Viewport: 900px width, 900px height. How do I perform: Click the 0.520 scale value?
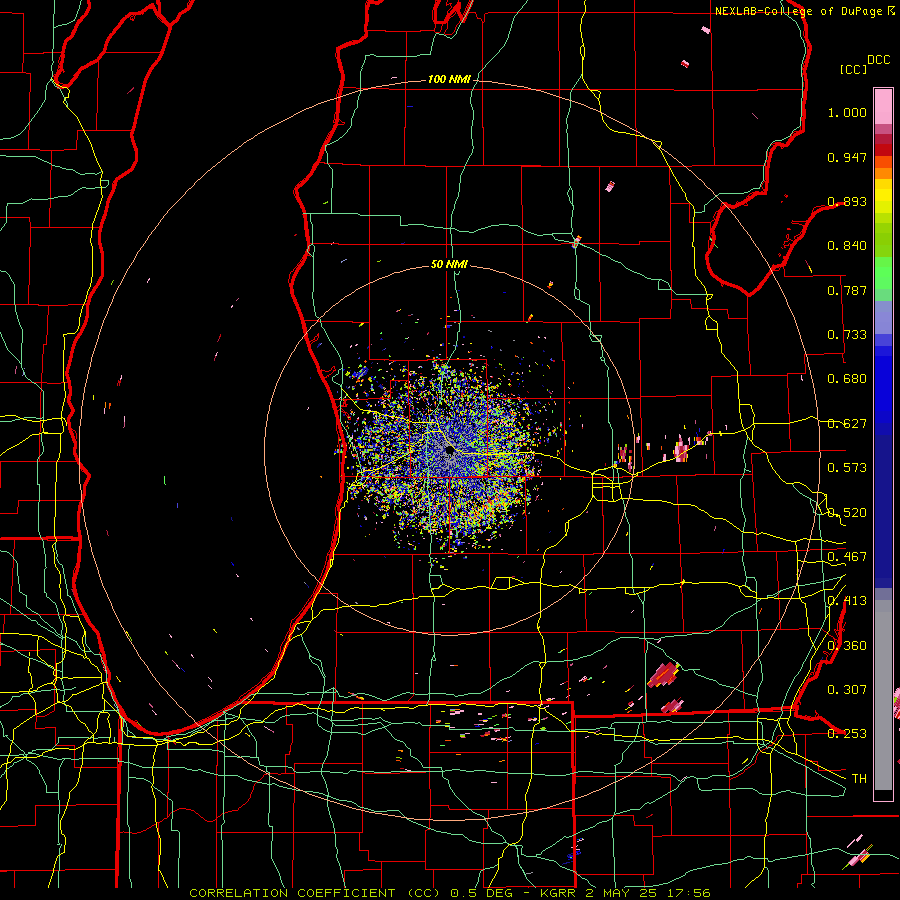coord(847,513)
